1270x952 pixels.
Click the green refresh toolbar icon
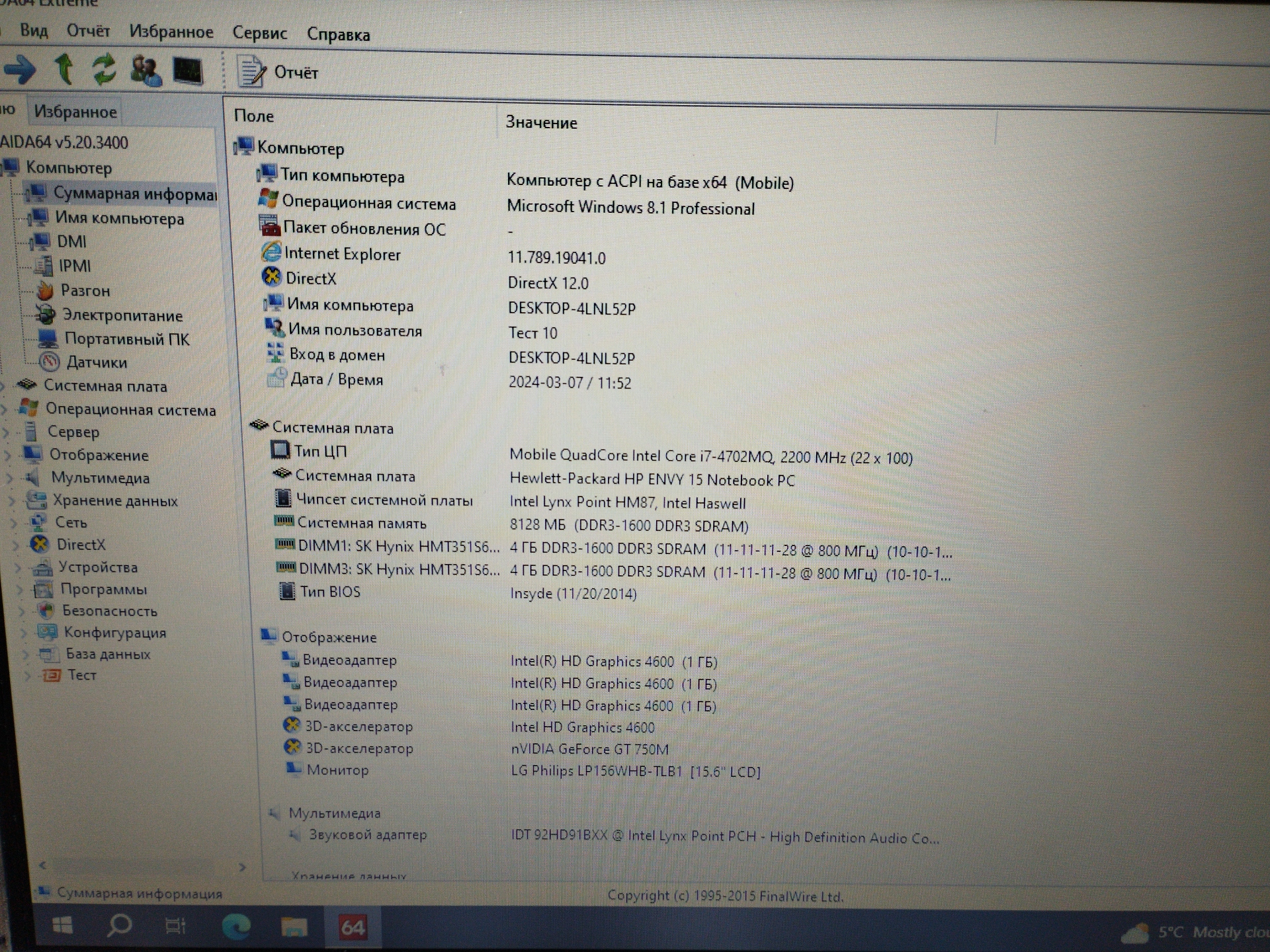click(x=104, y=69)
